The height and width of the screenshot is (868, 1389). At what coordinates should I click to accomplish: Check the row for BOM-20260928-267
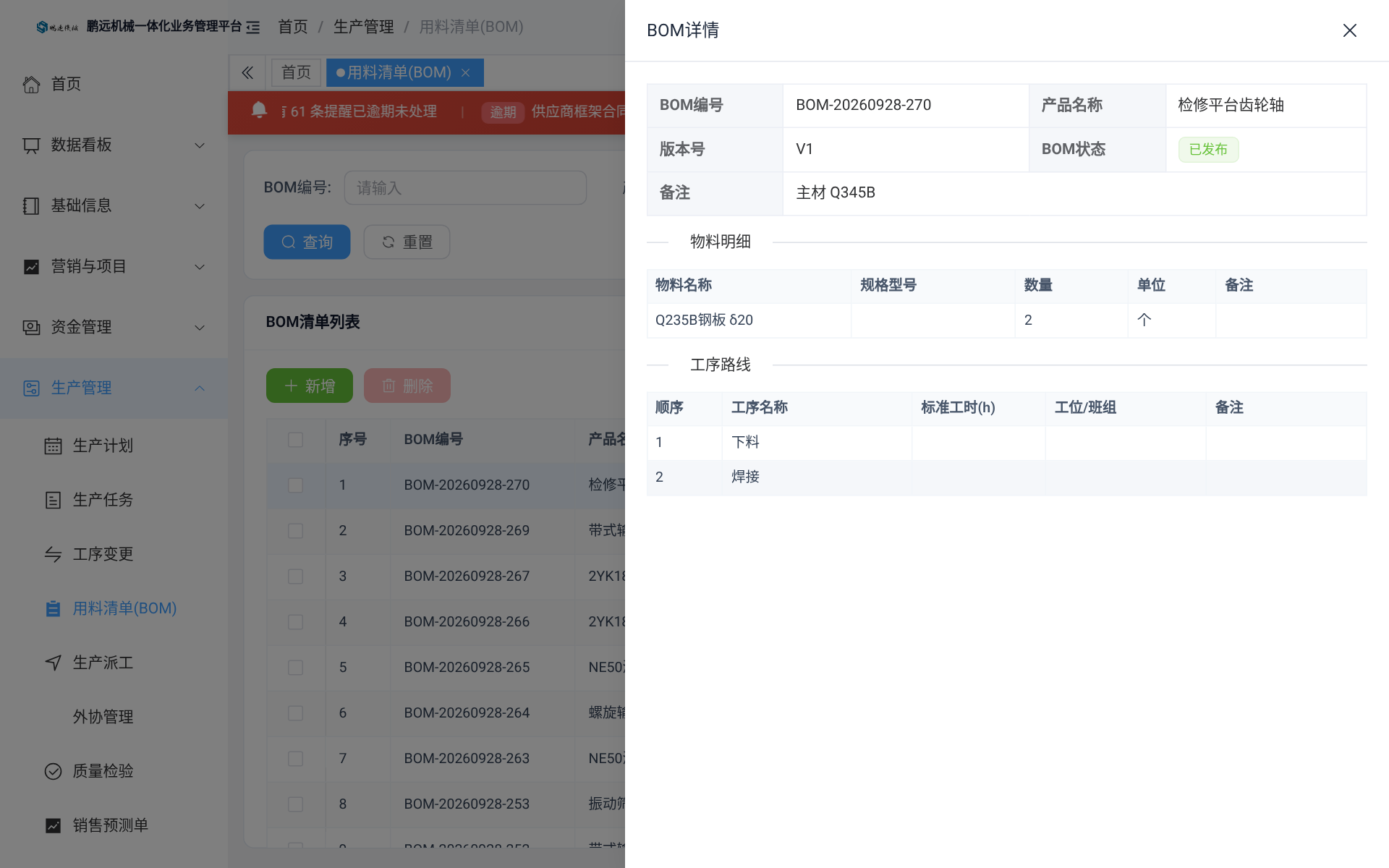pos(295,576)
